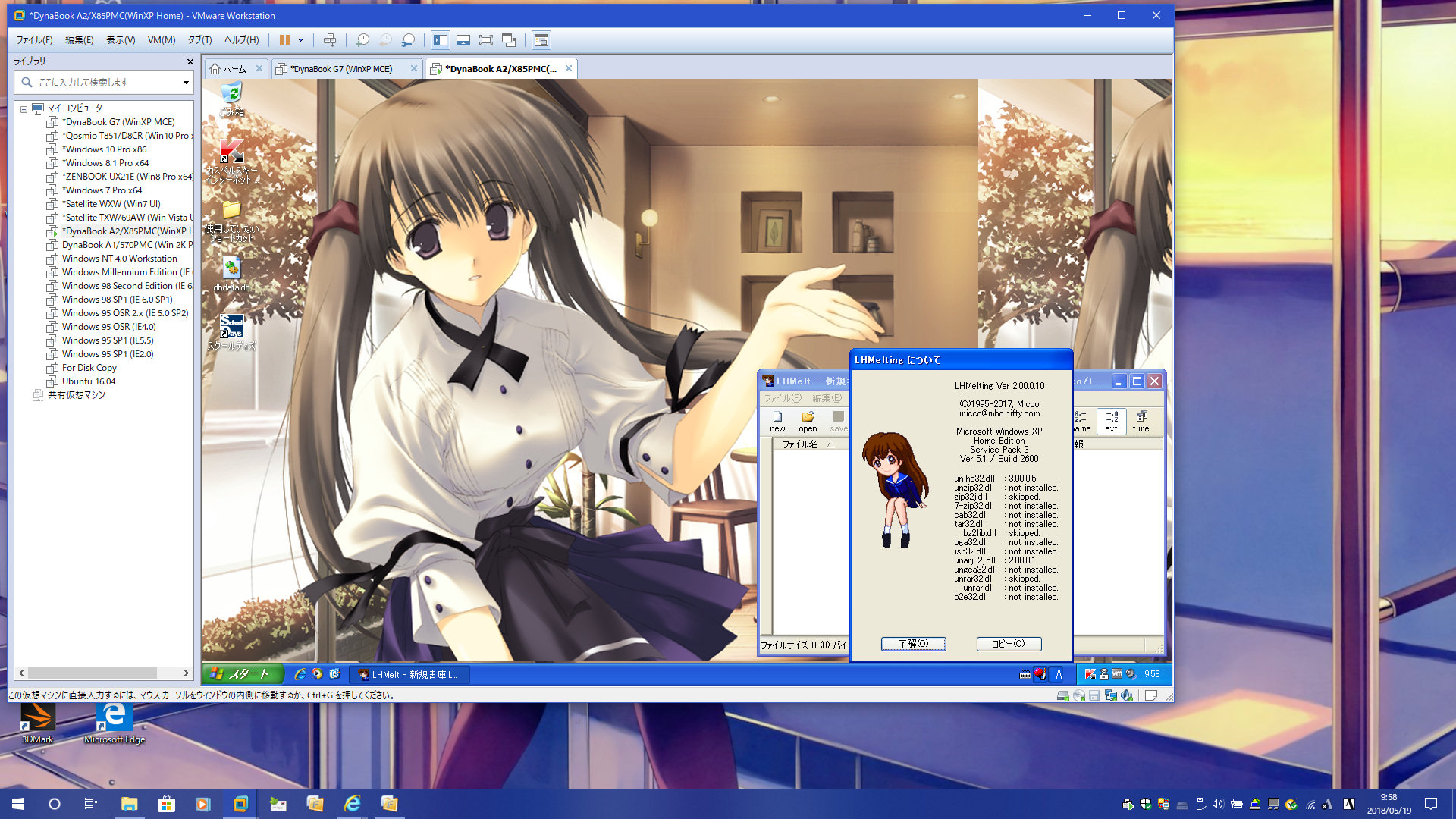The width and height of the screenshot is (1456, 819).
Task: Click the ext sort icon in LHMelt
Action: [1111, 421]
